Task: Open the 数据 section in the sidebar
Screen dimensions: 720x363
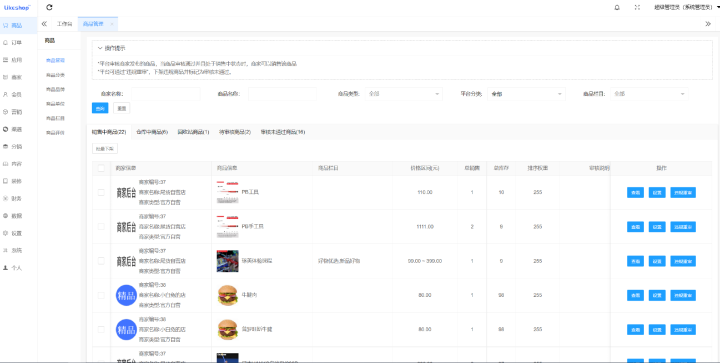Action: [x=18, y=216]
